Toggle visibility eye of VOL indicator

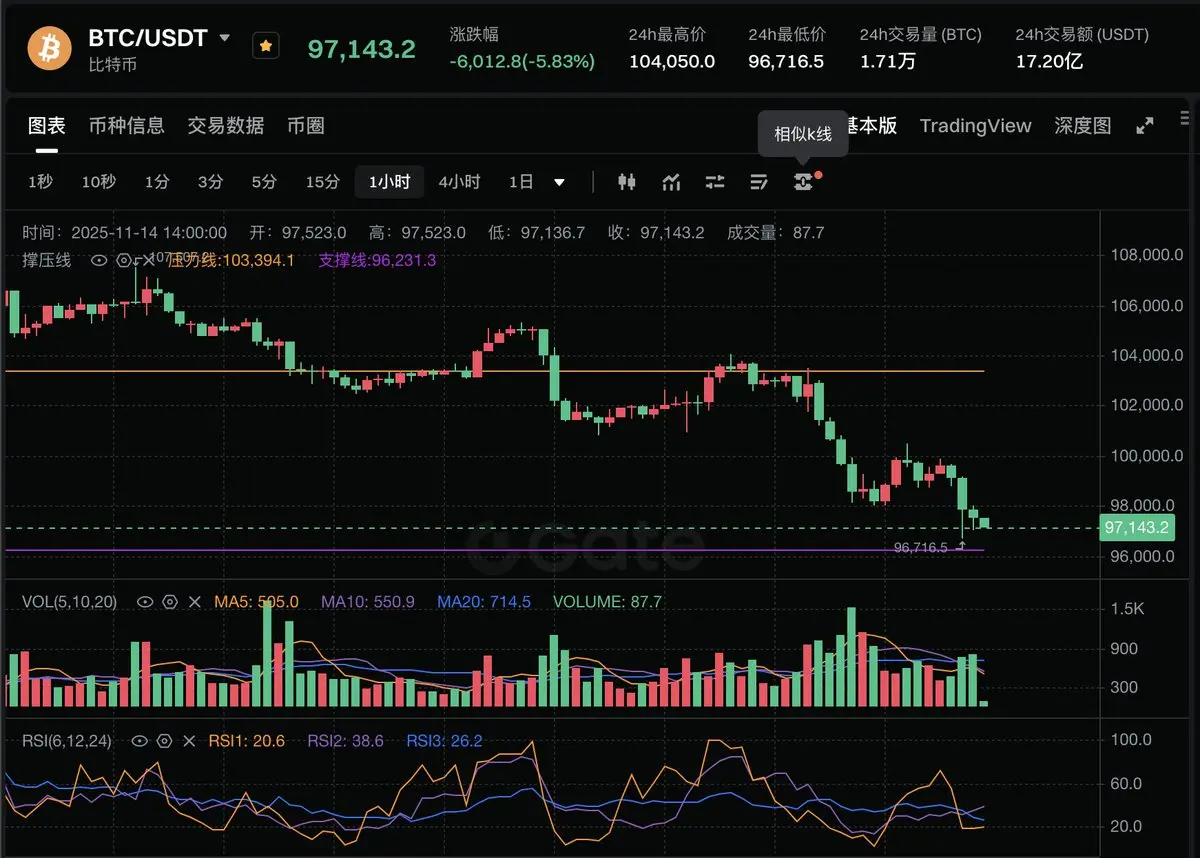(x=145, y=602)
